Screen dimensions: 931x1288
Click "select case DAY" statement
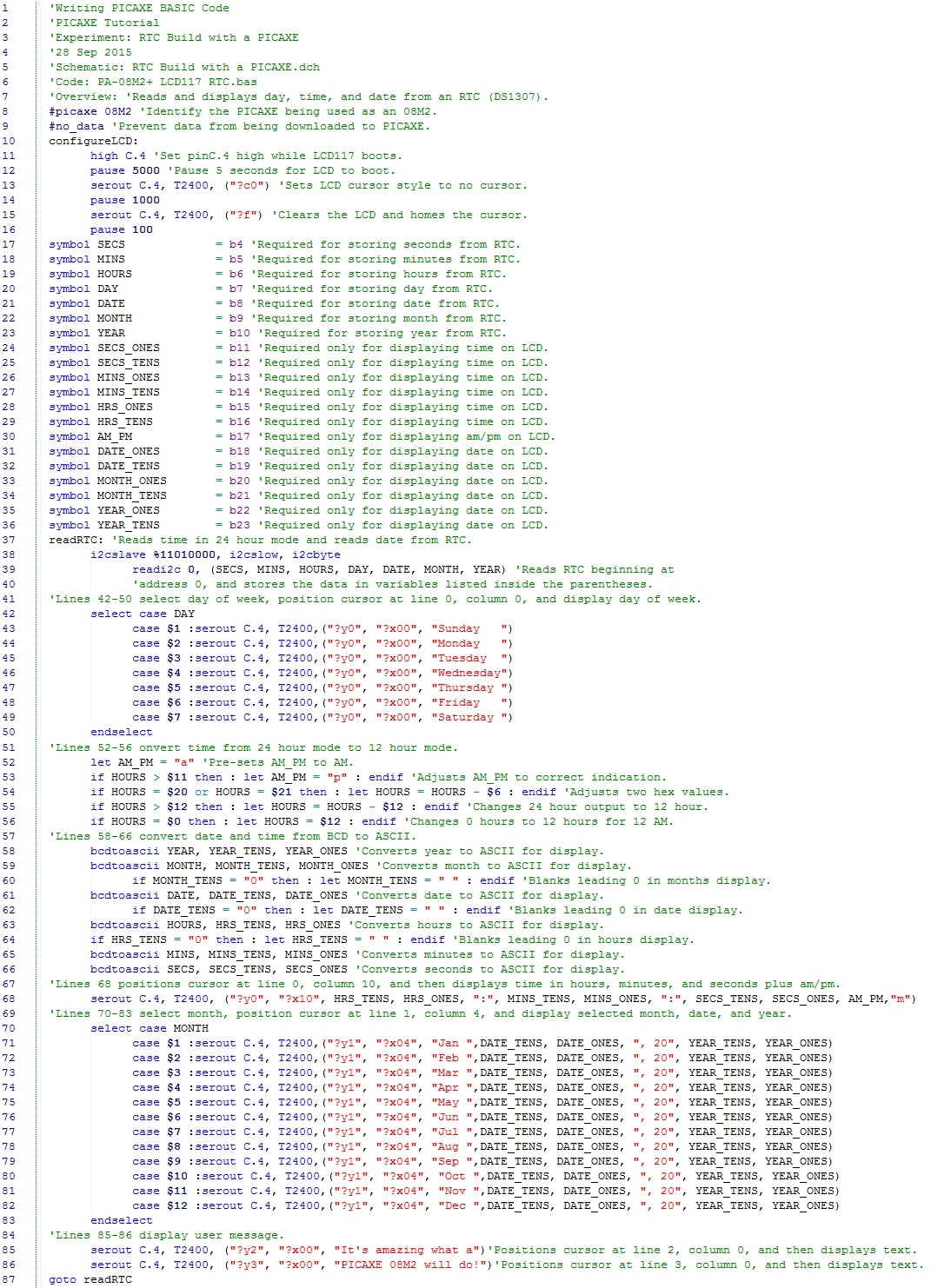[143, 614]
